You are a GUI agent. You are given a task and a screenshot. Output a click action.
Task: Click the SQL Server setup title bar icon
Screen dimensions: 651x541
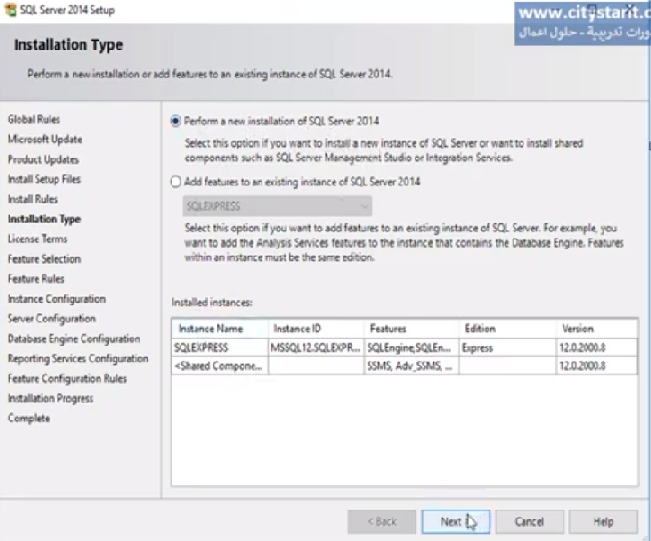10,10
